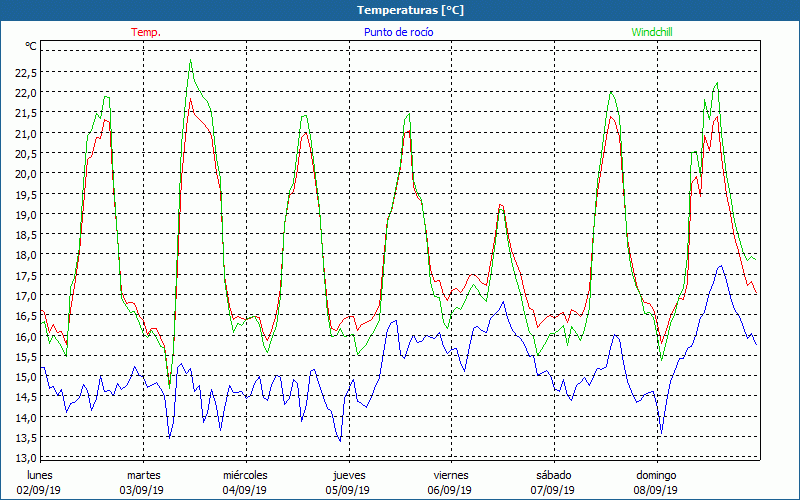The height and width of the screenshot is (500, 800).
Task: Click the 13,5 y-axis value
Action: tap(26, 438)
